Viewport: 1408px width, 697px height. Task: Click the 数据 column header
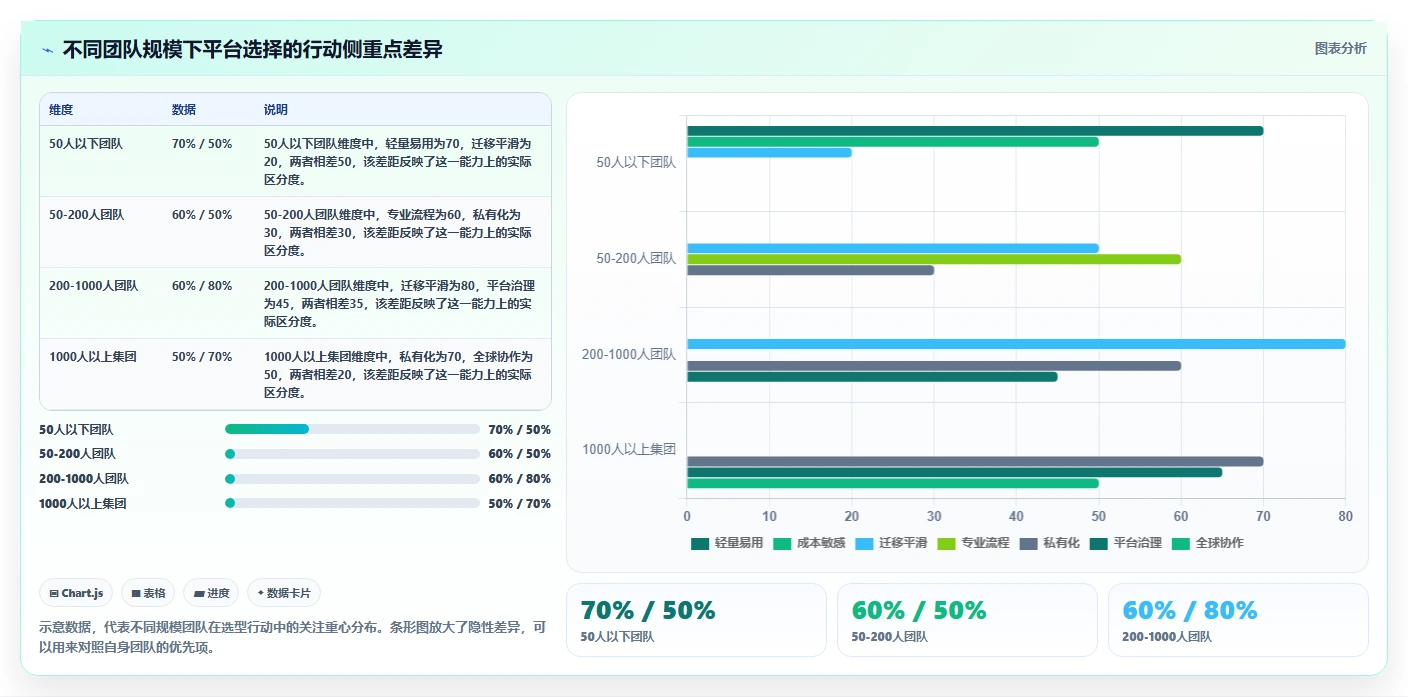pyautogui.click(x=184, y=109)
